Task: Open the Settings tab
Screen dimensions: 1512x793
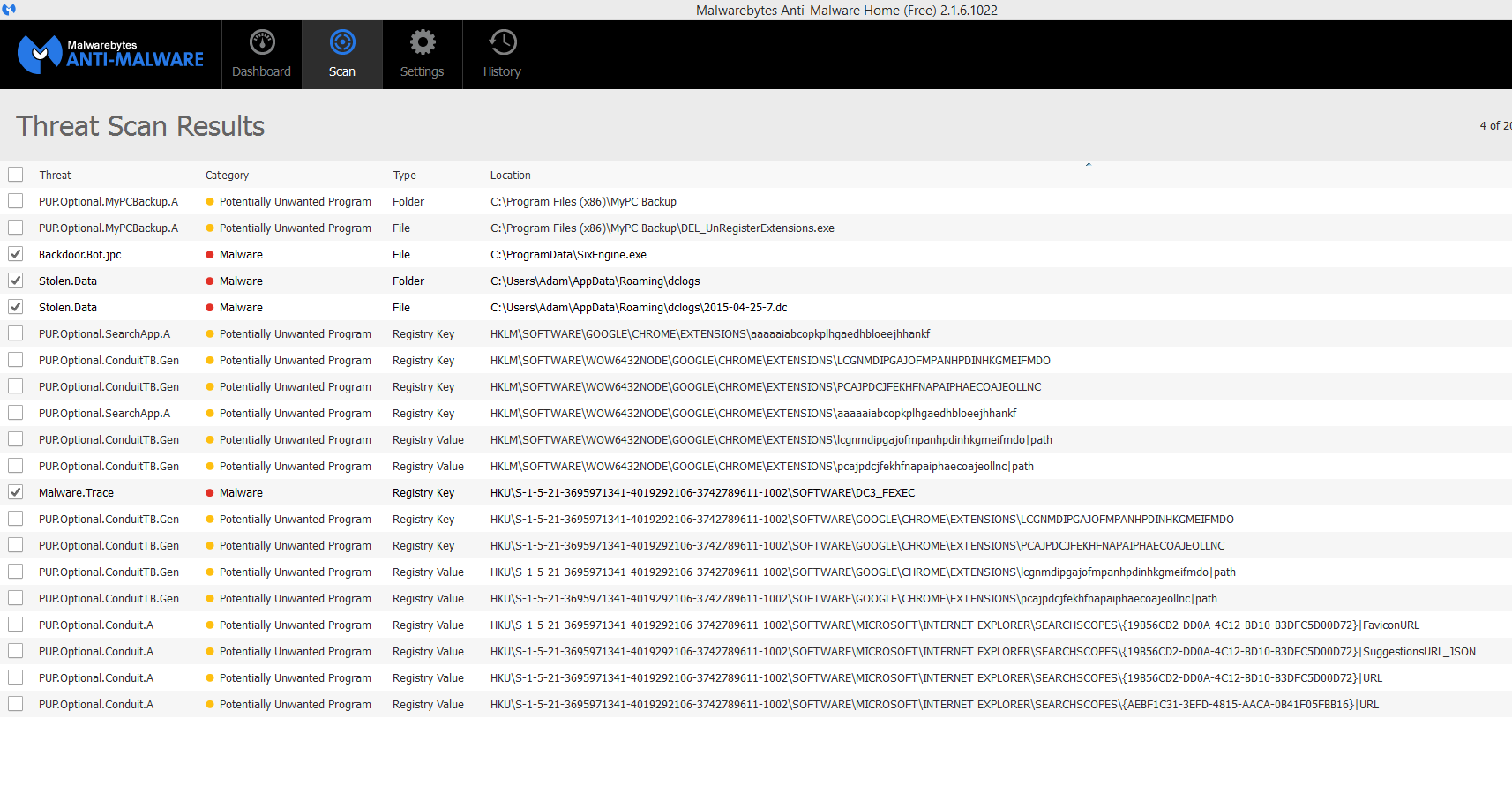Action: point(423,55)
